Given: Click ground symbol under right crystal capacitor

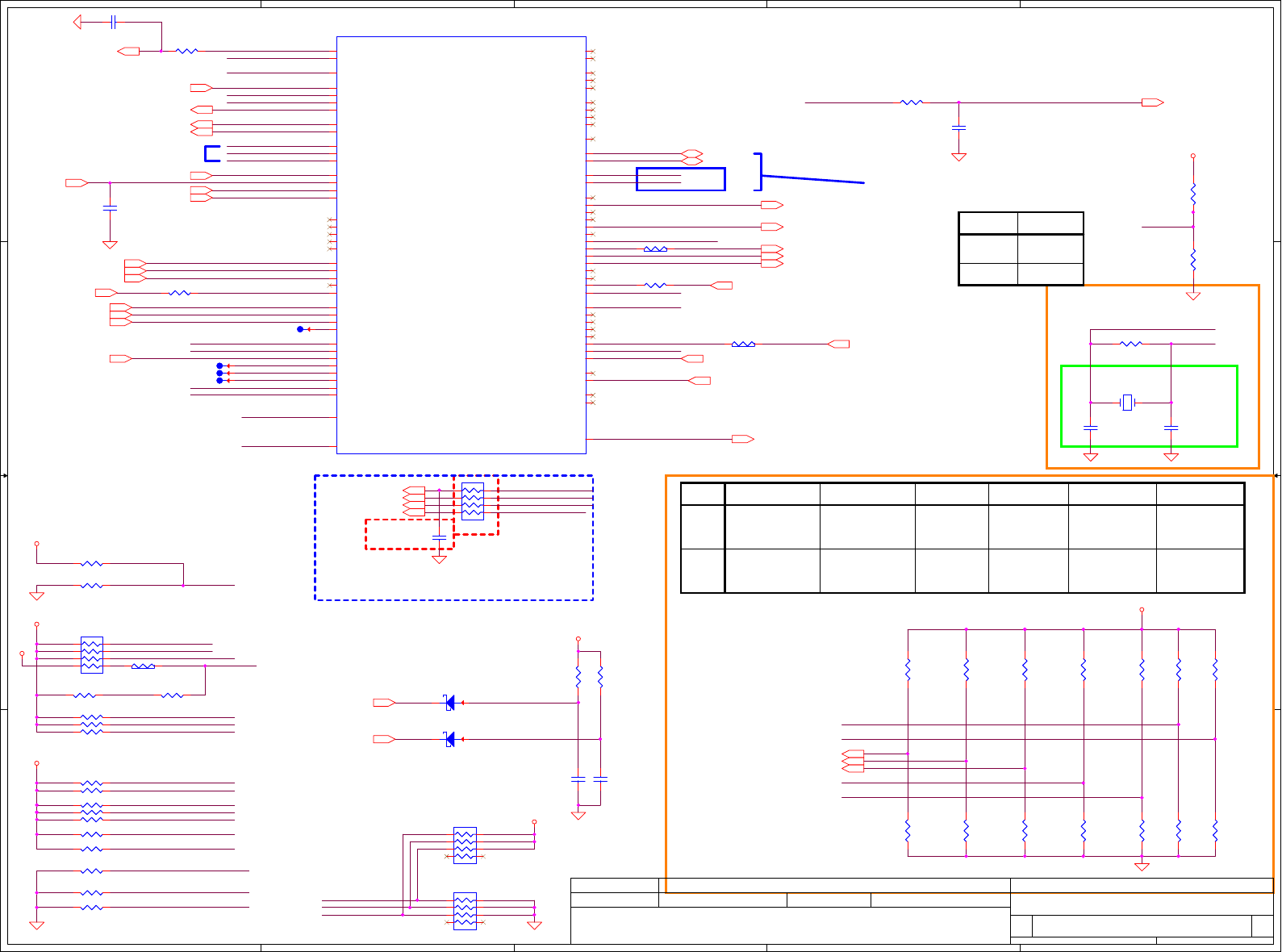Looking at the screenshot, I should pyautogui.click(x=1171, y=457).
